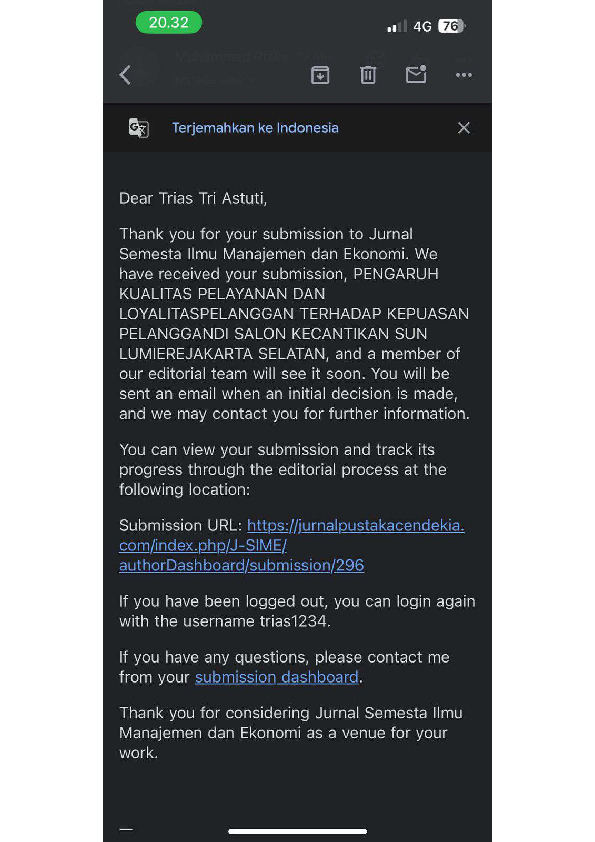595x842 pixels.
Task: Open the three-dot more options menu
Action: (x=464, y=75)
